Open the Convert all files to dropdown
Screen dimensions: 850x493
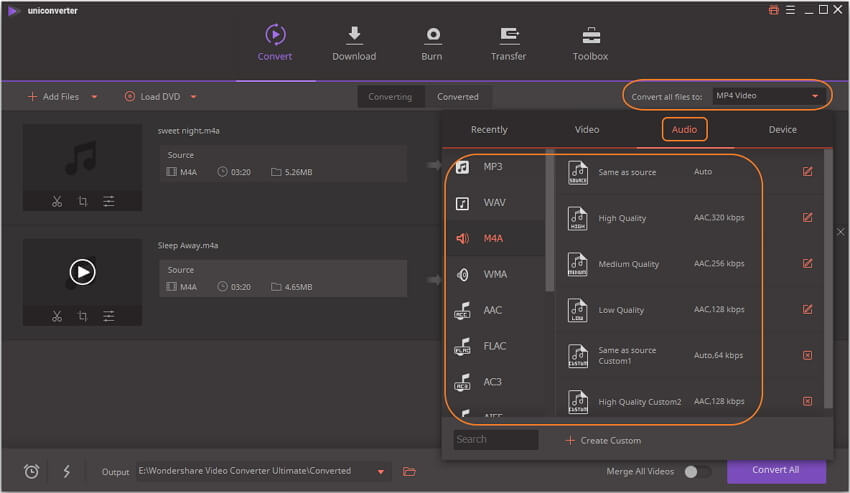coord(769,96)
